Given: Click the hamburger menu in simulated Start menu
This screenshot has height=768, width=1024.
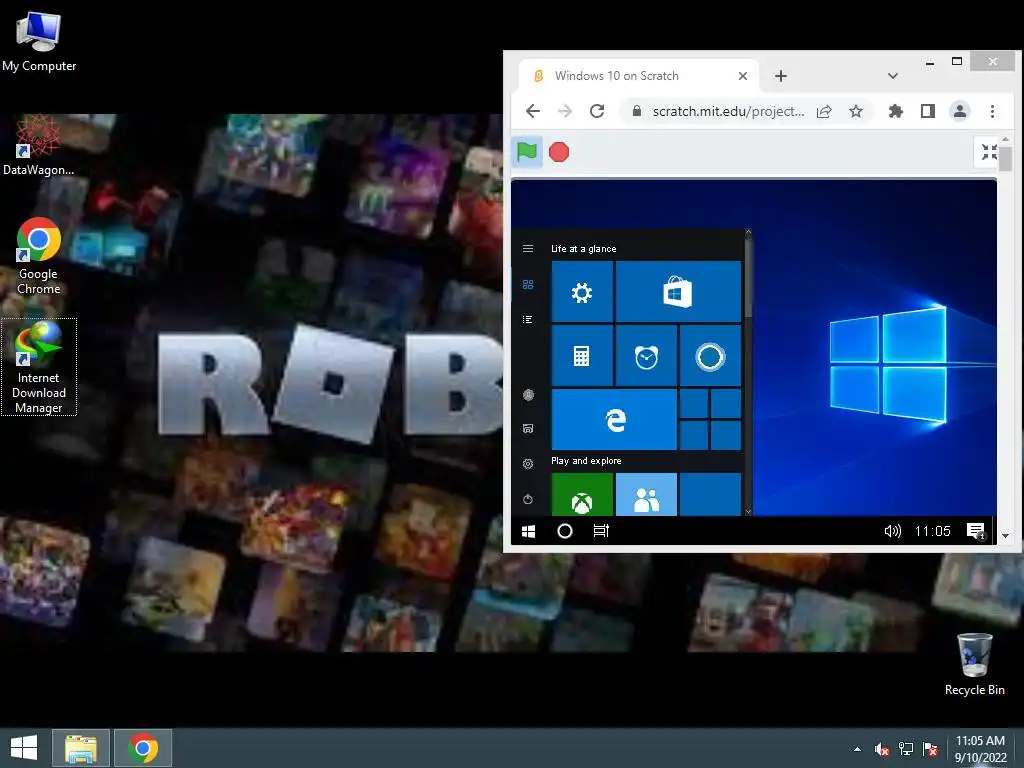Looking at the screenshot, I should (528, 249).
